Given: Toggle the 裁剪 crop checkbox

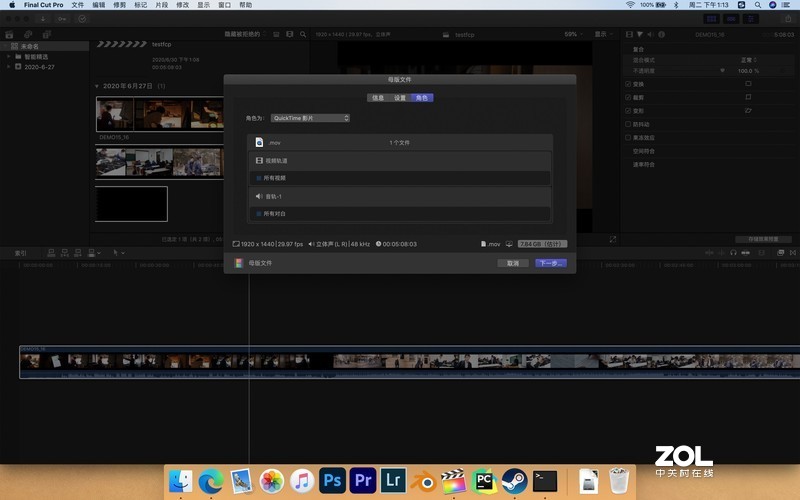Looking at the screenshot, I should coord(627,97).
